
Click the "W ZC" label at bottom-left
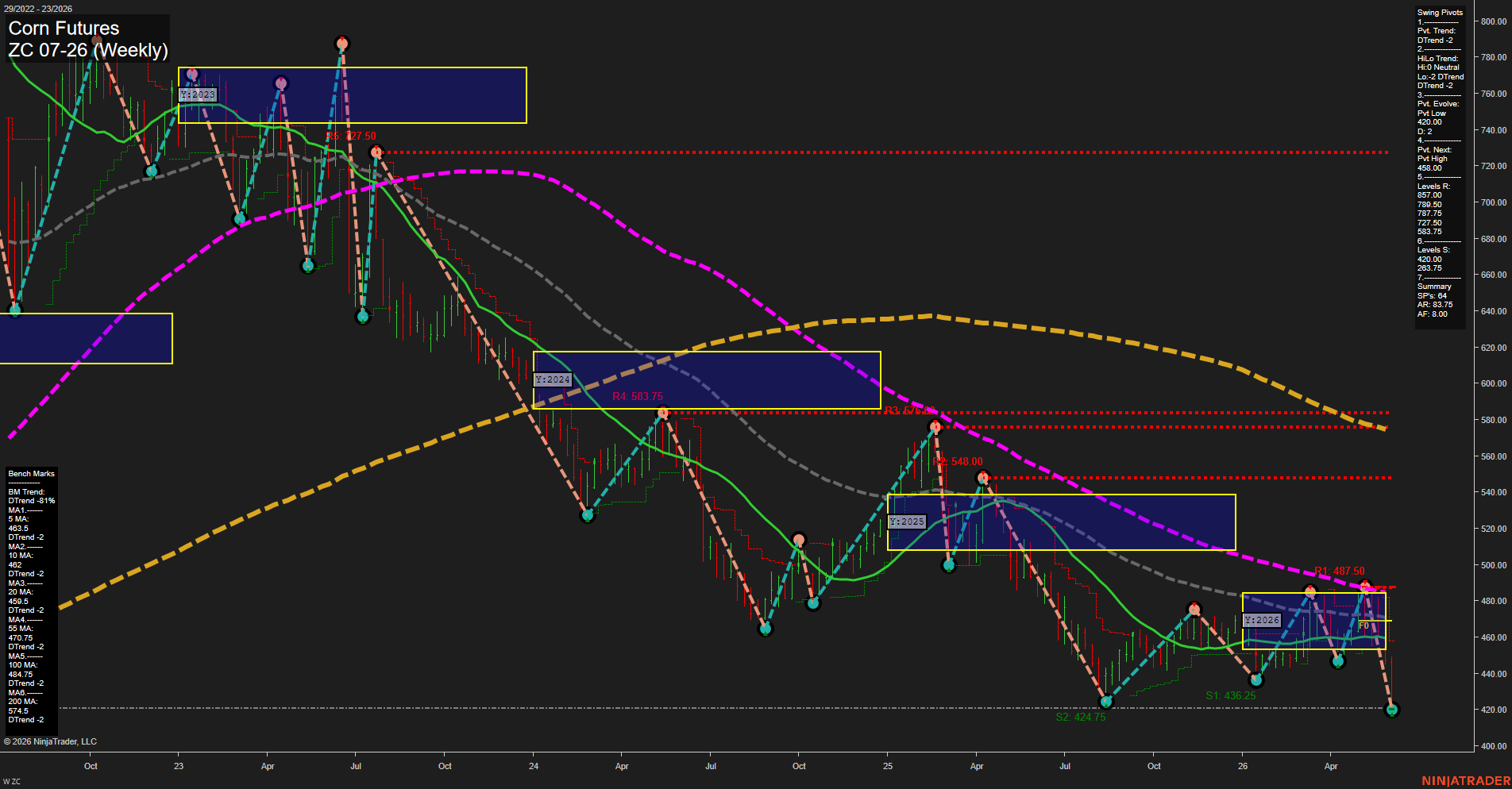(12, 782)
